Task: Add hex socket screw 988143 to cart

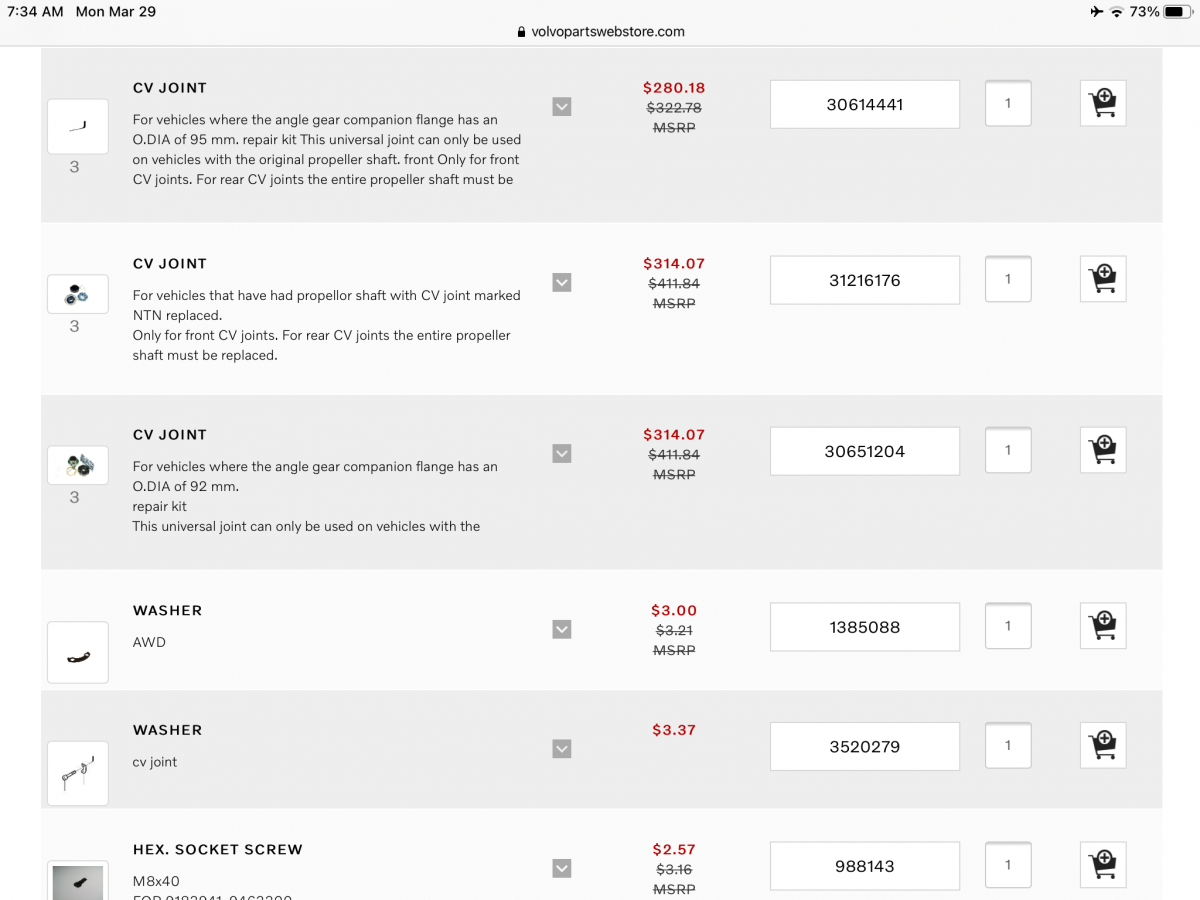Action: [1103, 865]
